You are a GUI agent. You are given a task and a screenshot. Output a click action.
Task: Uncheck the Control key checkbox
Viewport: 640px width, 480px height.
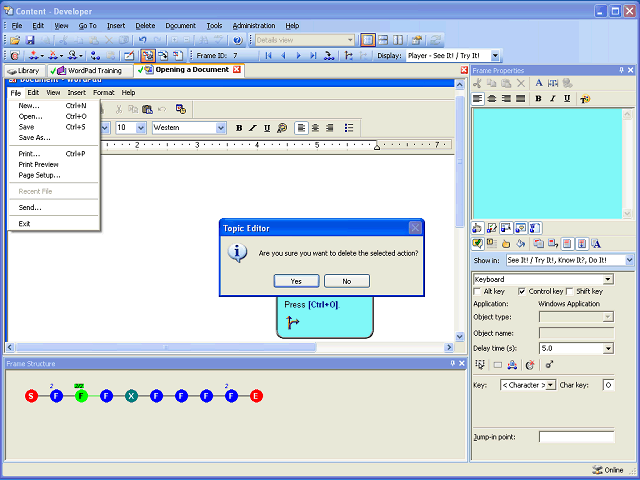(522, 291)
